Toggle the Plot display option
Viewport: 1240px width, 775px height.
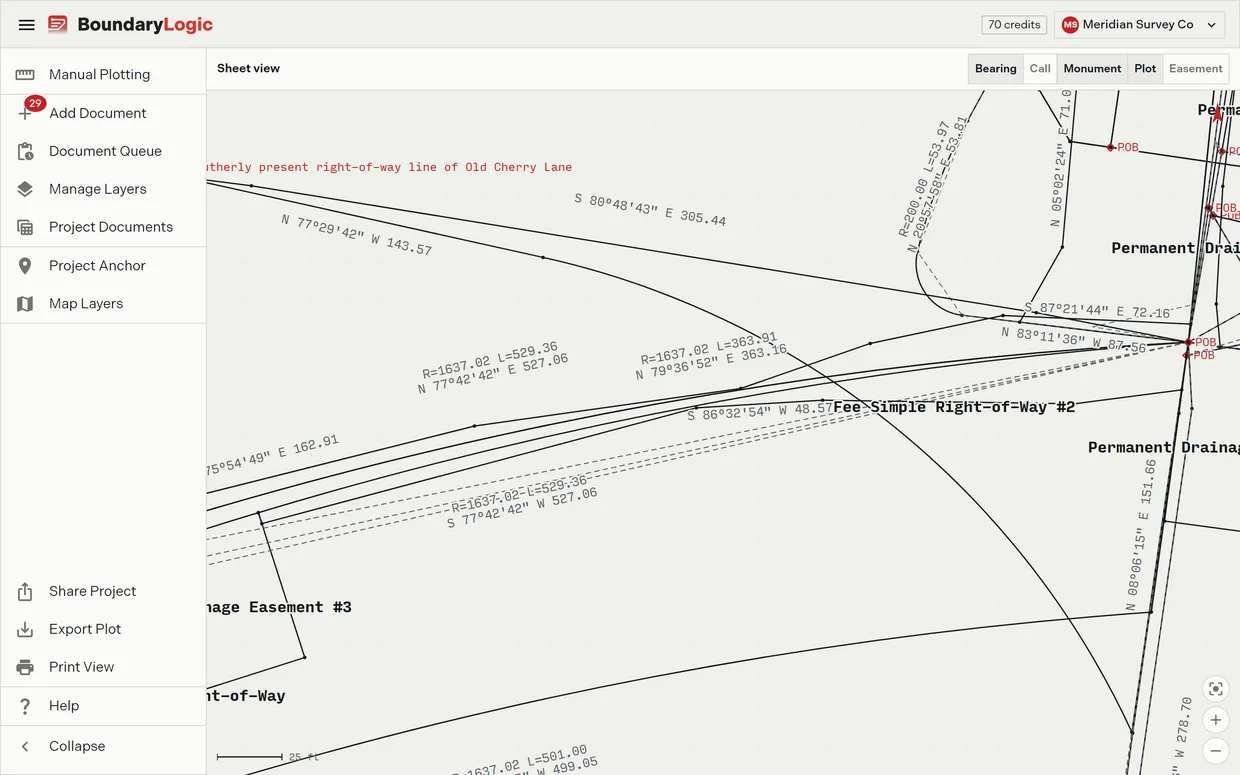point(1145,69)
